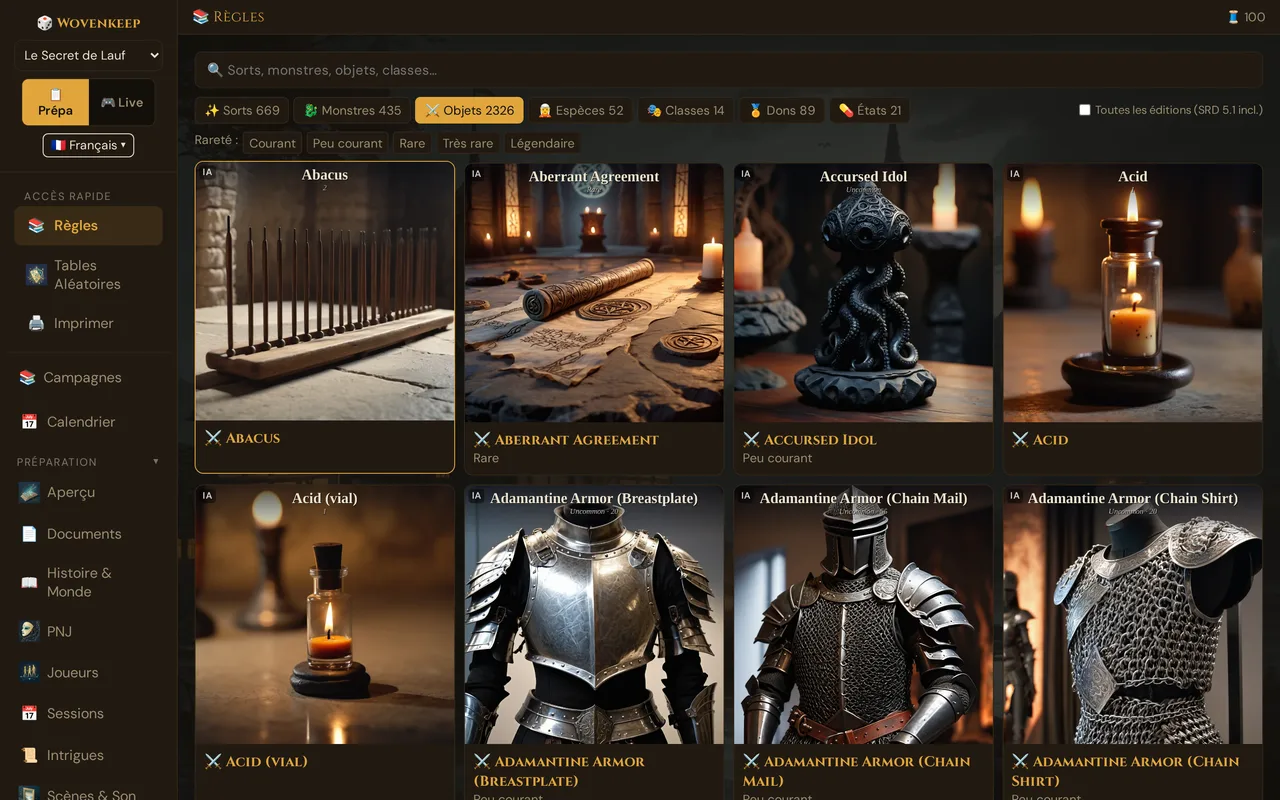Enable Toutes les éditions checkbox

(1084, 110)
